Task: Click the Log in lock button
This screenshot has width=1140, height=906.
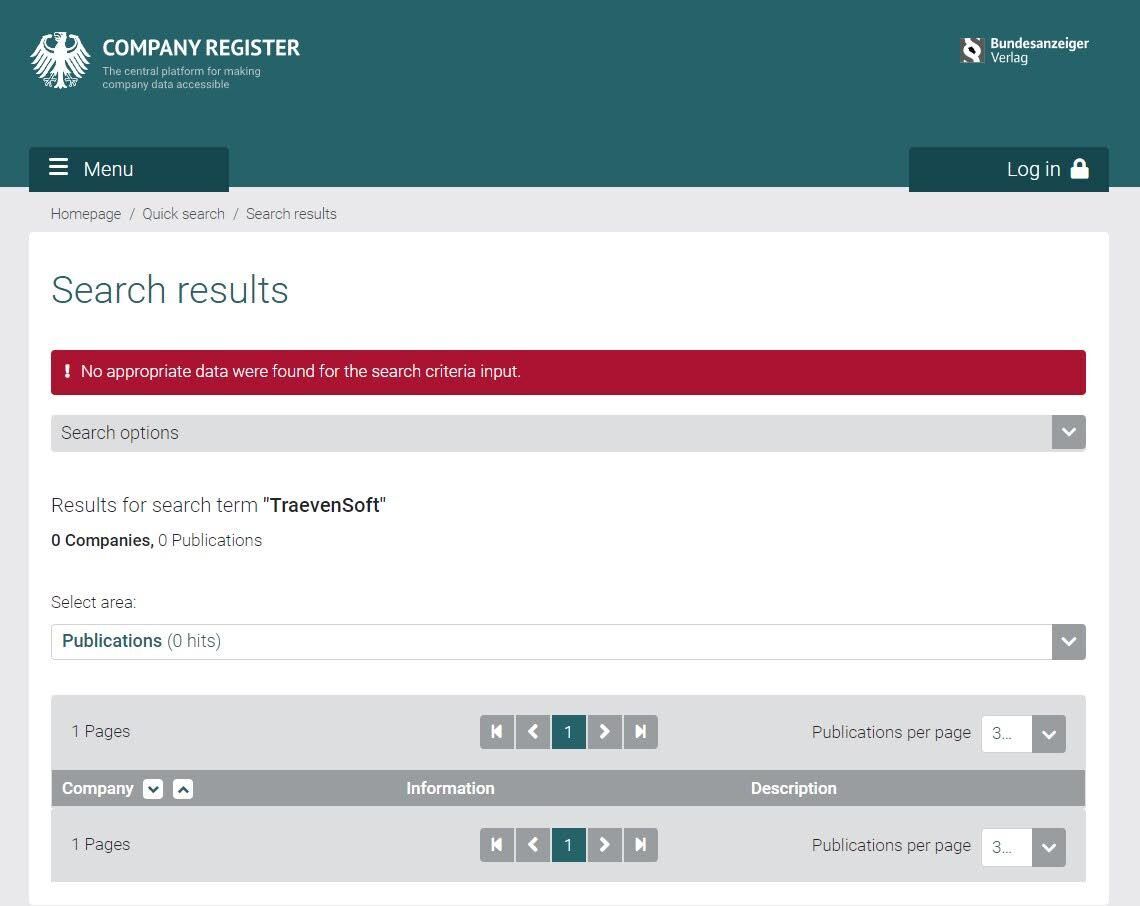Action: [x=1008, y=169]
